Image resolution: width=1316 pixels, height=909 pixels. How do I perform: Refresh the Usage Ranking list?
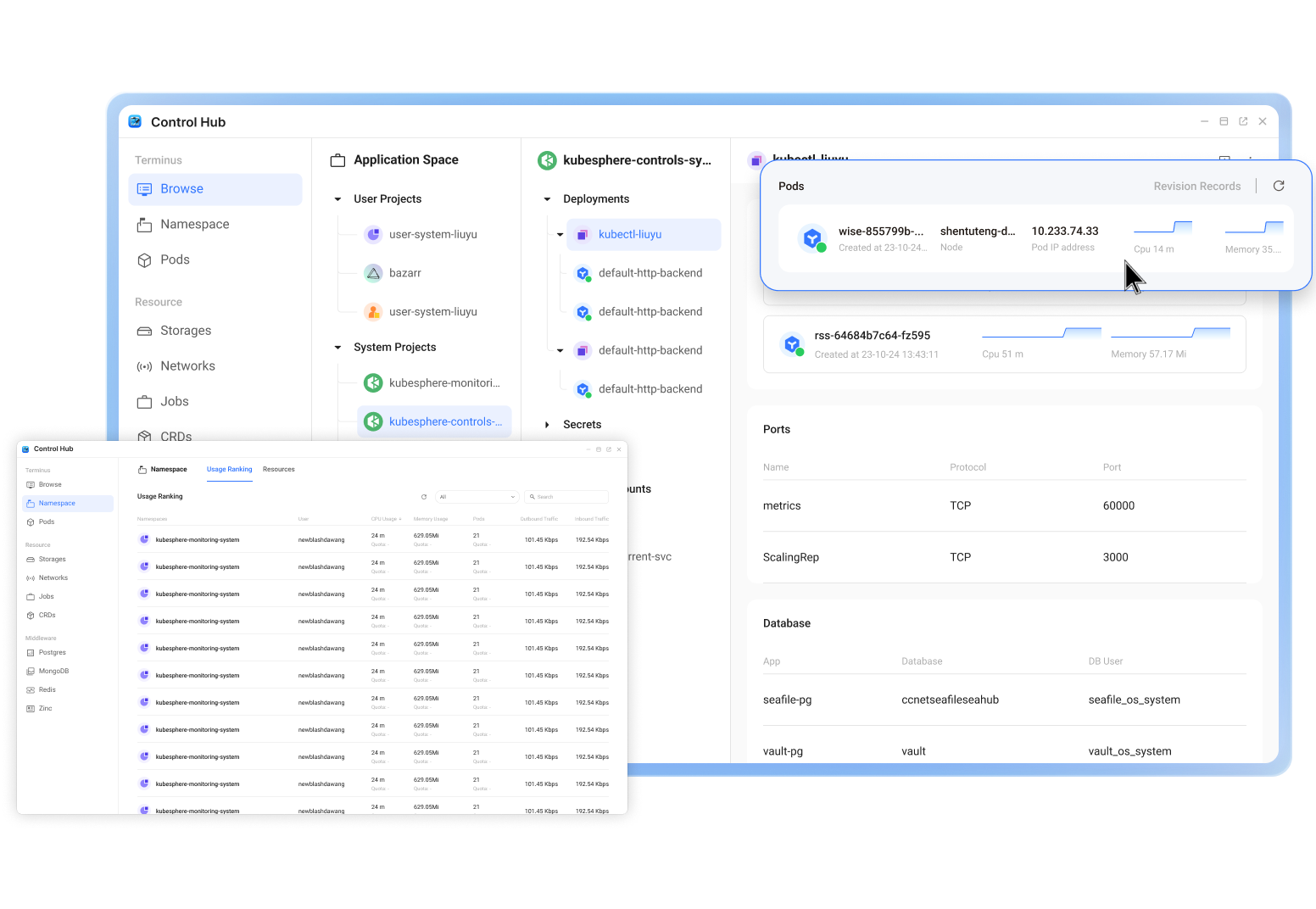tap(424, 497)
